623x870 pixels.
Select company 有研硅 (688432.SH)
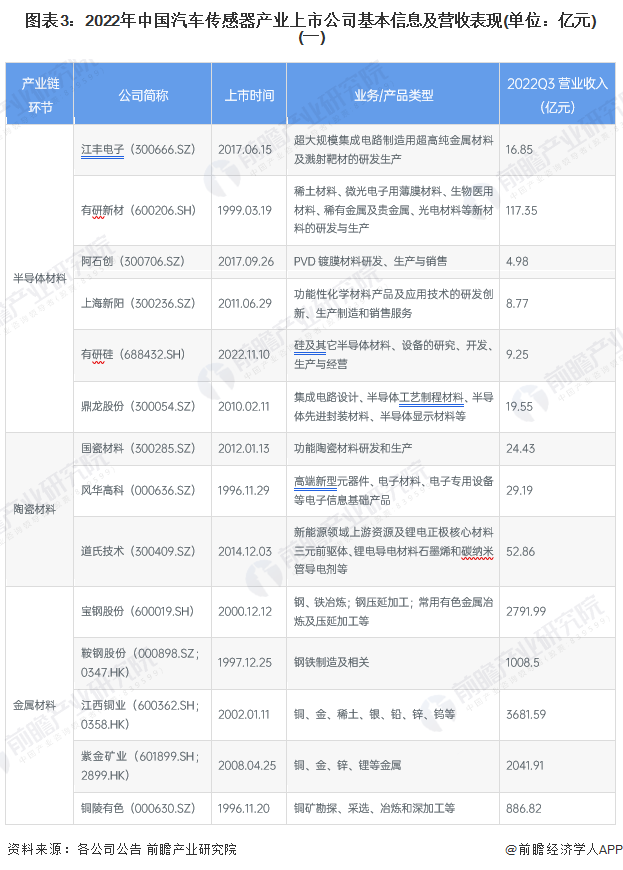(133, 355)
